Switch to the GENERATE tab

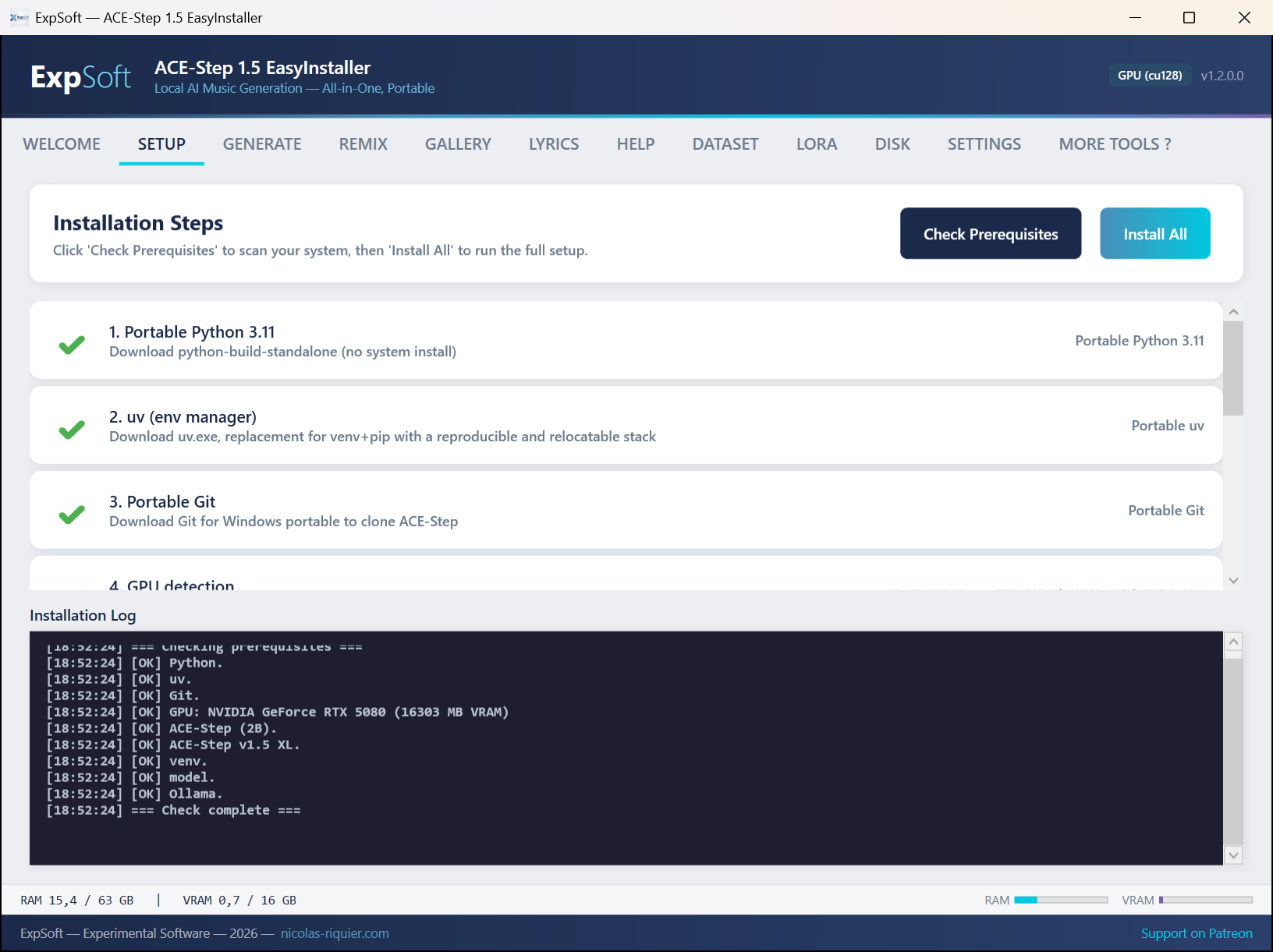tap(262, 144)
